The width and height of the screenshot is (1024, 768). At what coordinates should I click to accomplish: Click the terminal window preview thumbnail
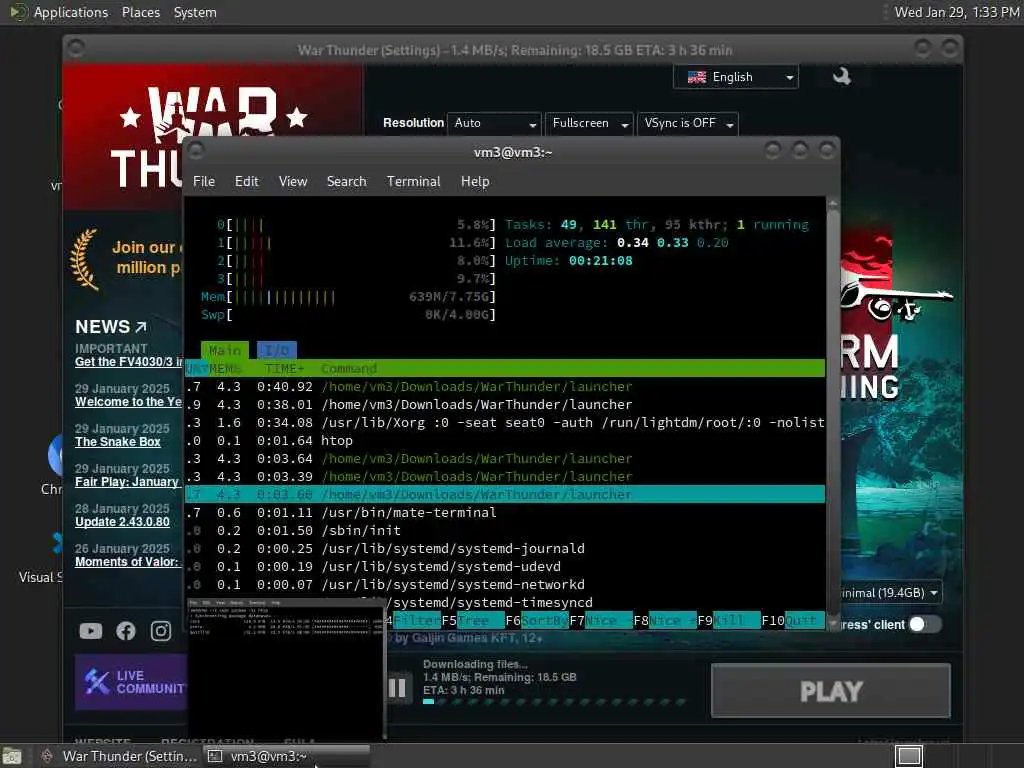pyautogui.click(x=286, y=669)
